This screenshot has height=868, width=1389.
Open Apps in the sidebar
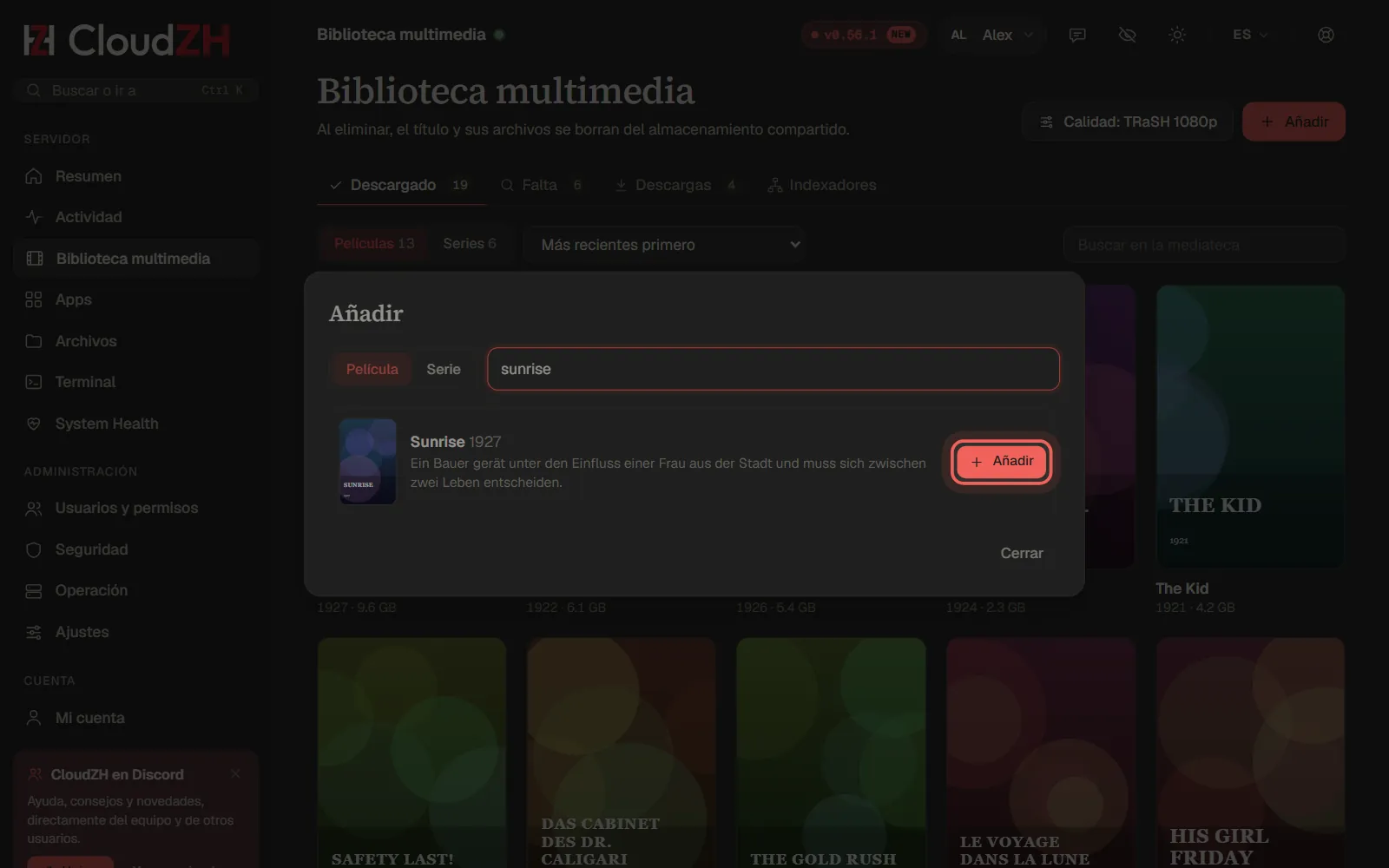tap(136, 299)
